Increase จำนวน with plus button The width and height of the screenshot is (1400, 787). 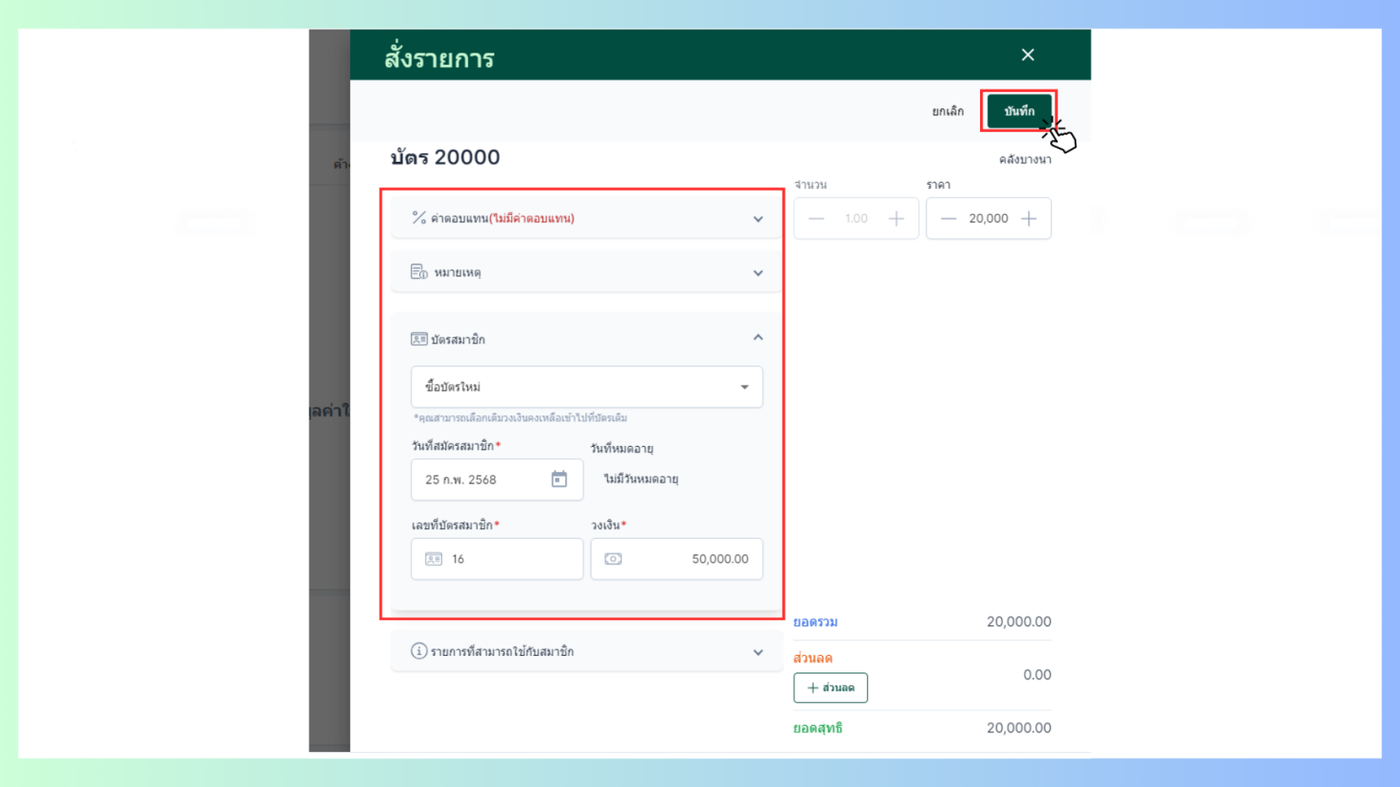[x=896, y=218]
